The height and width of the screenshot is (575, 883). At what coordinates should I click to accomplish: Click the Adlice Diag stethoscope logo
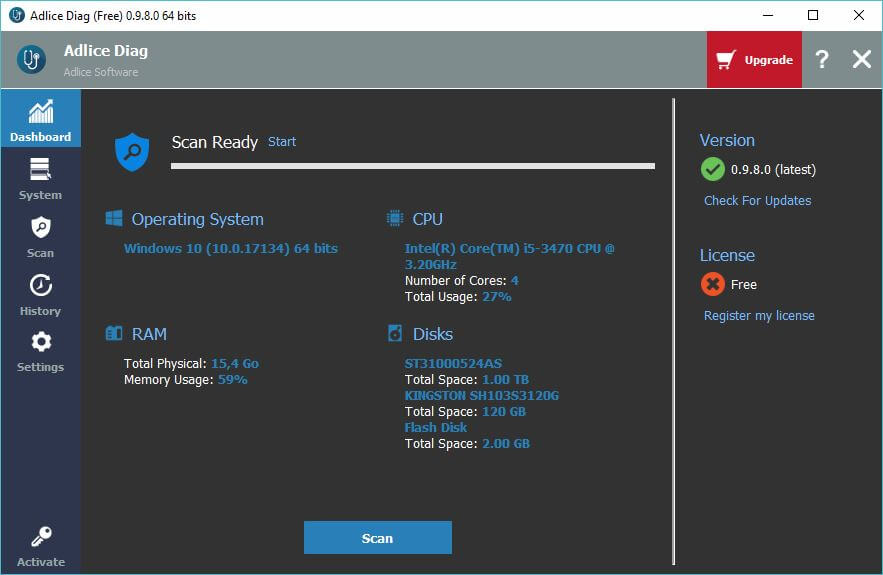click(x=31, y=60)
